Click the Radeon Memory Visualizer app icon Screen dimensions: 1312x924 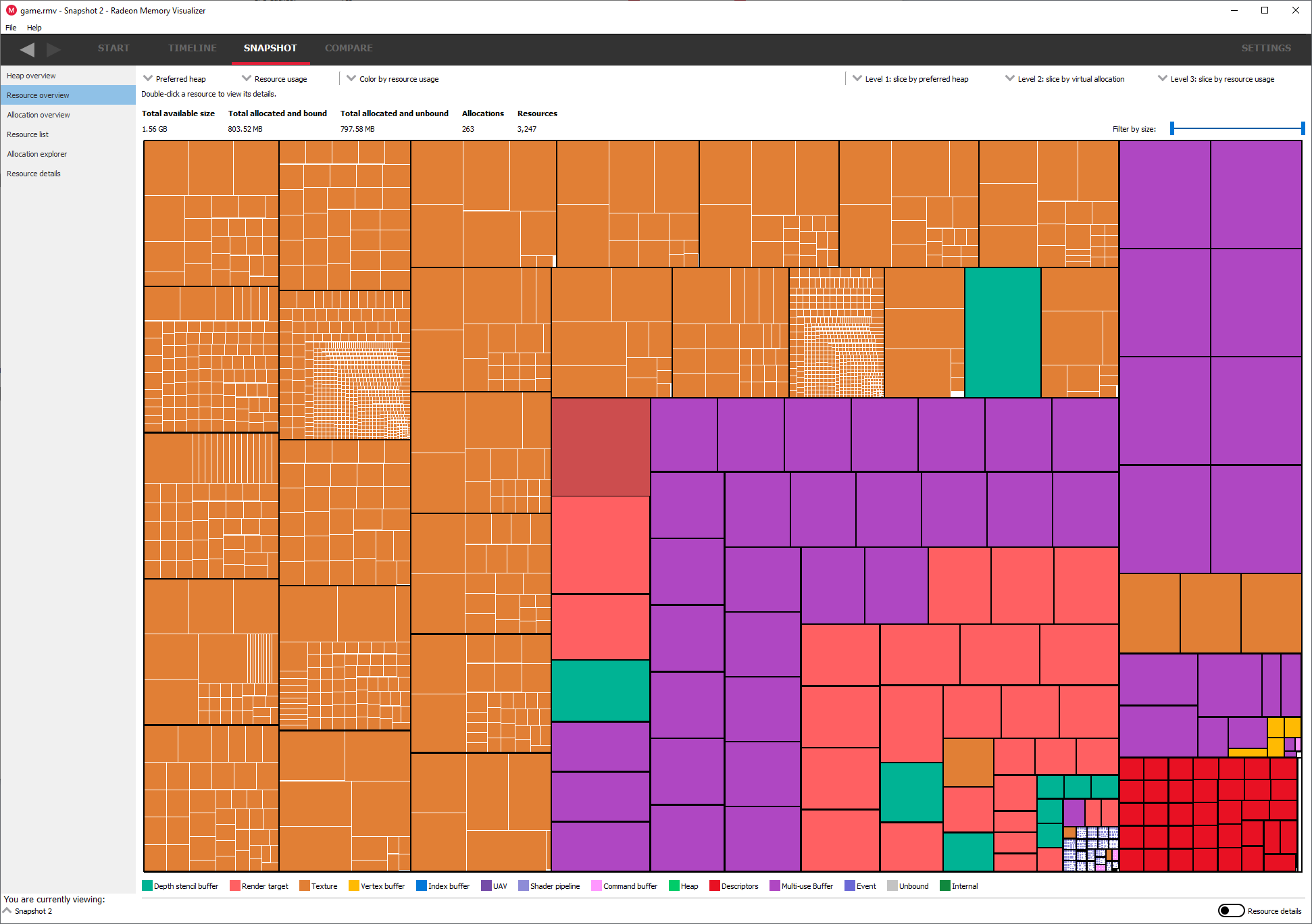[x=11, y=10]
